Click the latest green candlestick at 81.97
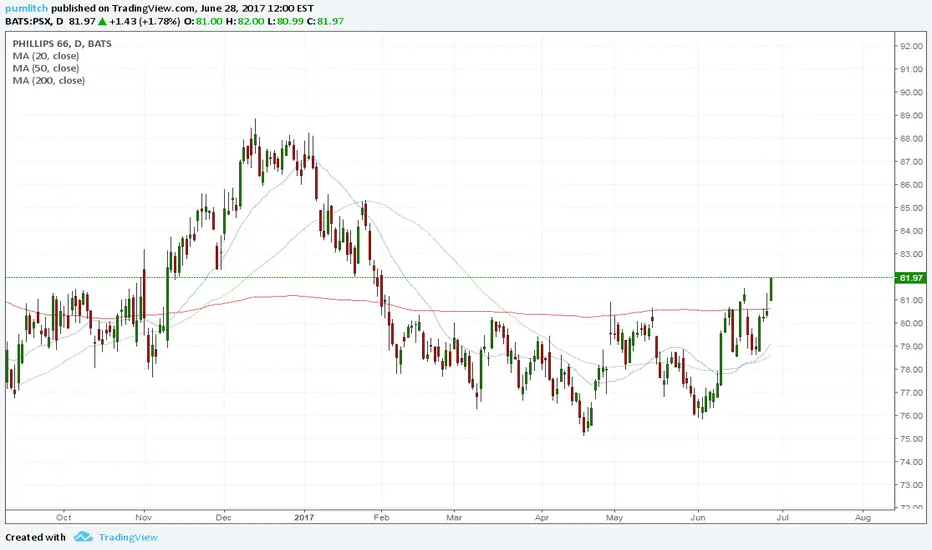Viewport: 932px width, 550px height. point(771,289)
